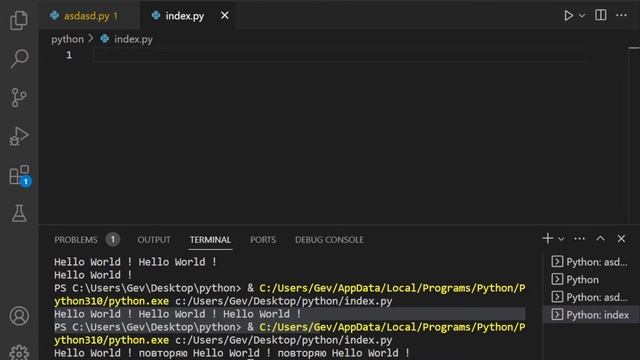Select the 'Python' terminal entry
The height and width of the screenshot is (360, 640).
590,280
